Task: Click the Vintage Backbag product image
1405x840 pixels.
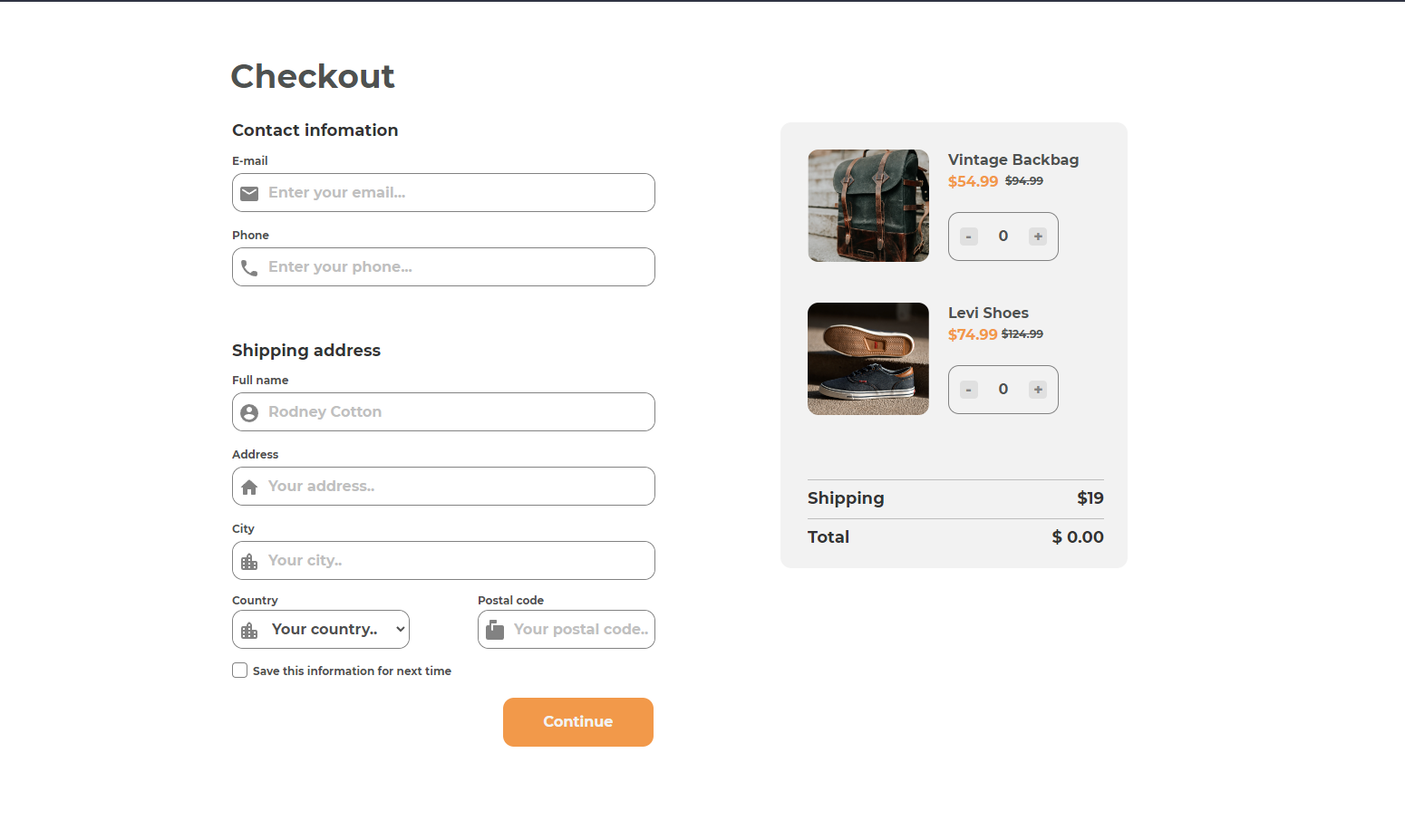Action: 867,206
